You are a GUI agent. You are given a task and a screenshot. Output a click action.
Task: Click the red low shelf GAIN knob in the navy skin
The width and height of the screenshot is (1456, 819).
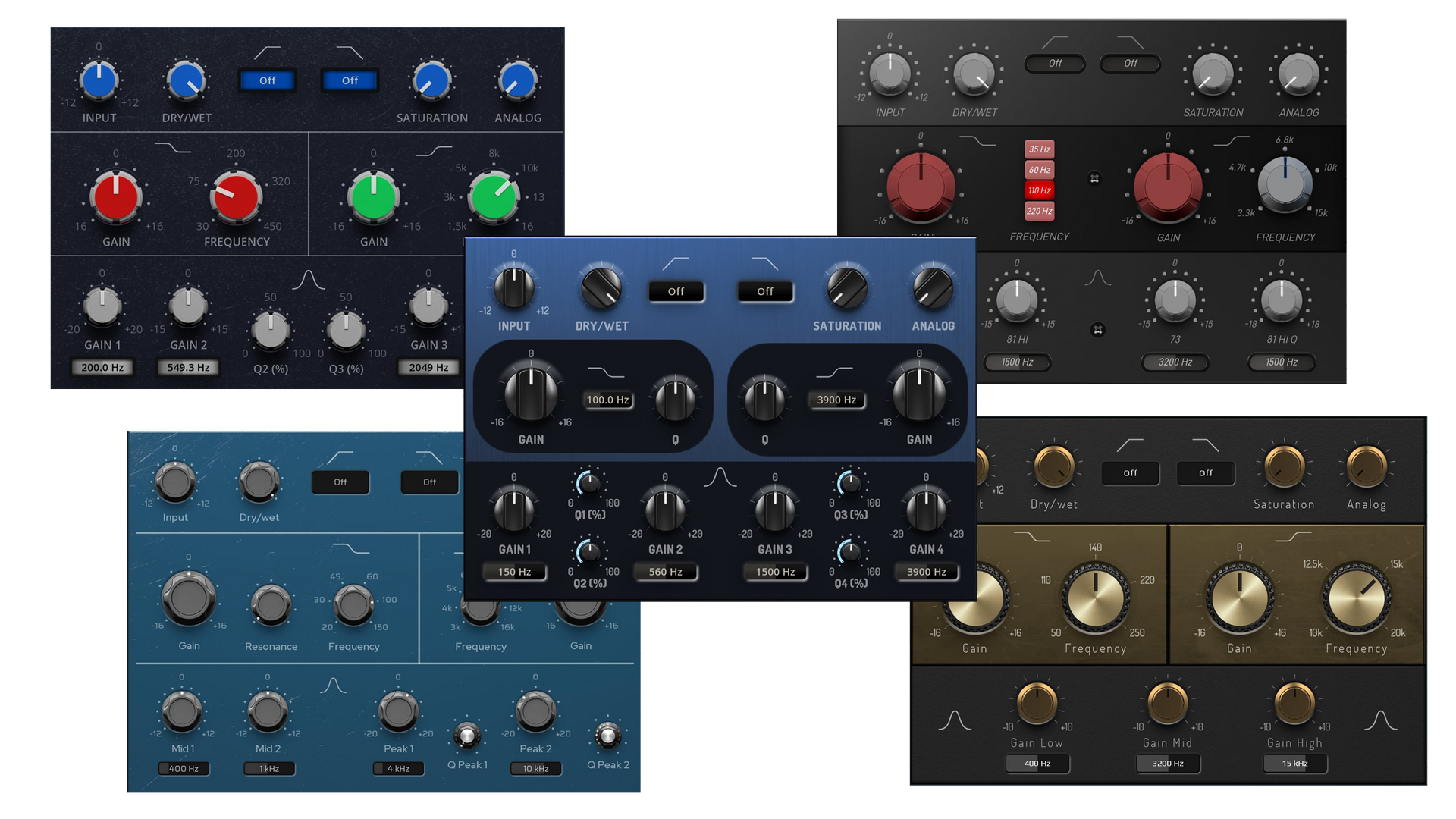(x=116, y=197)
